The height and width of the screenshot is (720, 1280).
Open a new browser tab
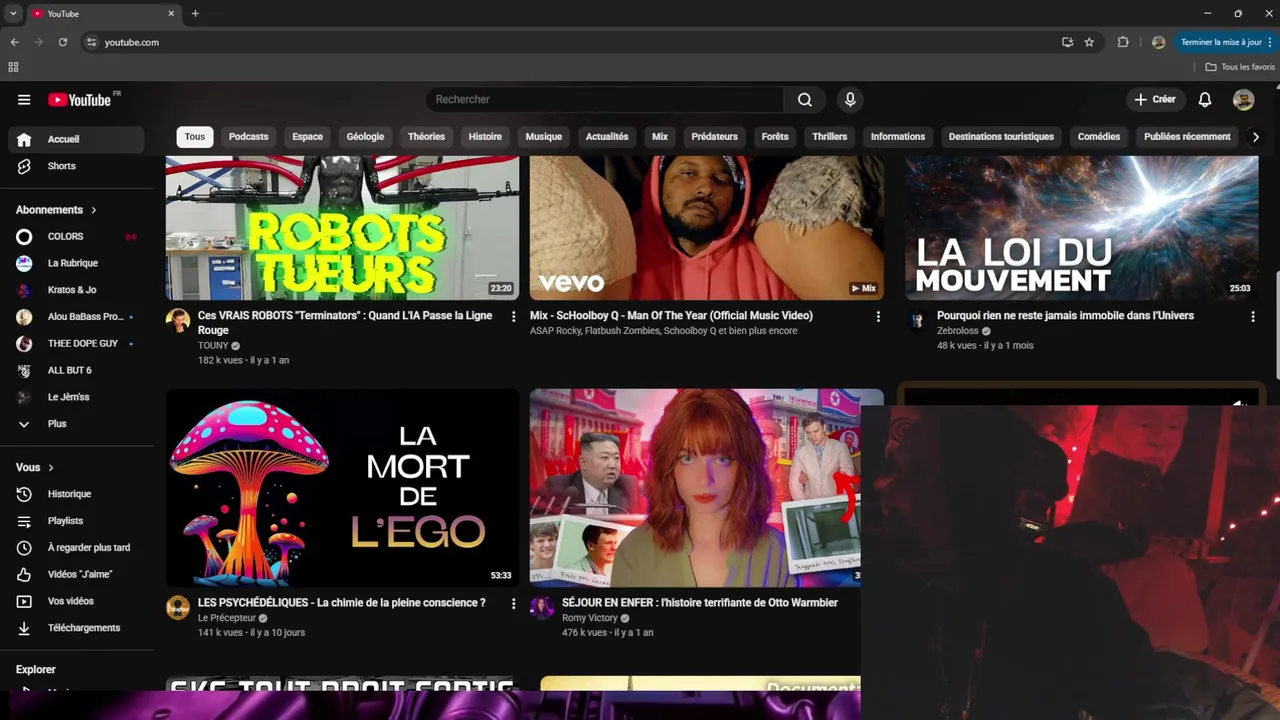pyautogui.click(x=195, y=13)
